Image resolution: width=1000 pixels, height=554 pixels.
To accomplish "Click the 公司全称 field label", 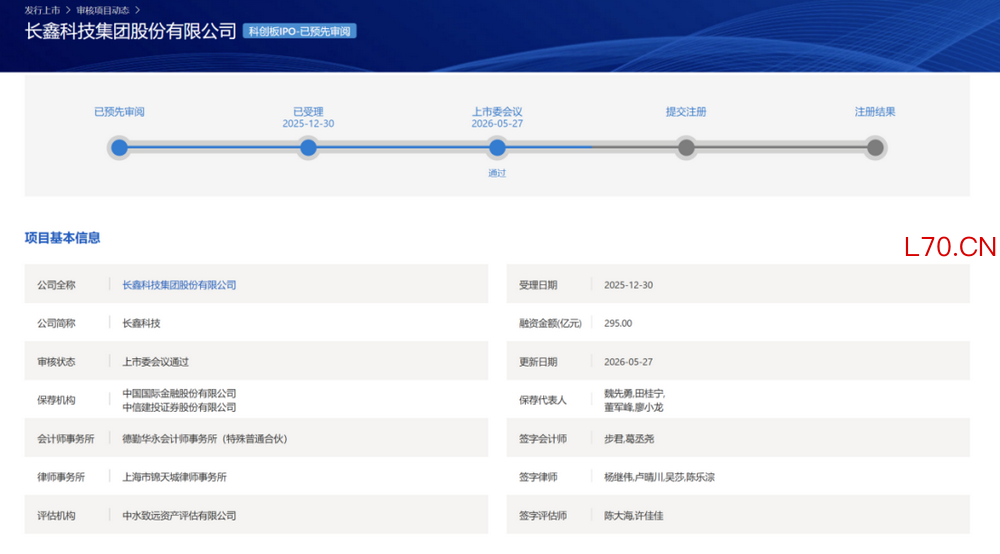I will (x=56, y=285).
